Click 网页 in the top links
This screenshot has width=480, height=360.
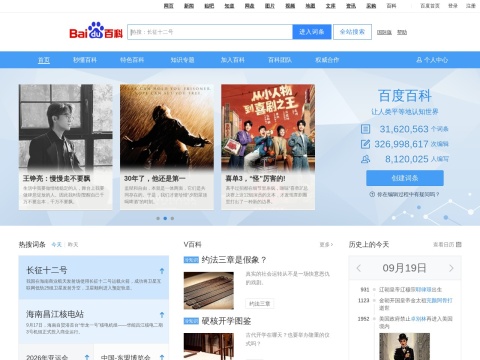pyautogui.click(x=169, y=6)
